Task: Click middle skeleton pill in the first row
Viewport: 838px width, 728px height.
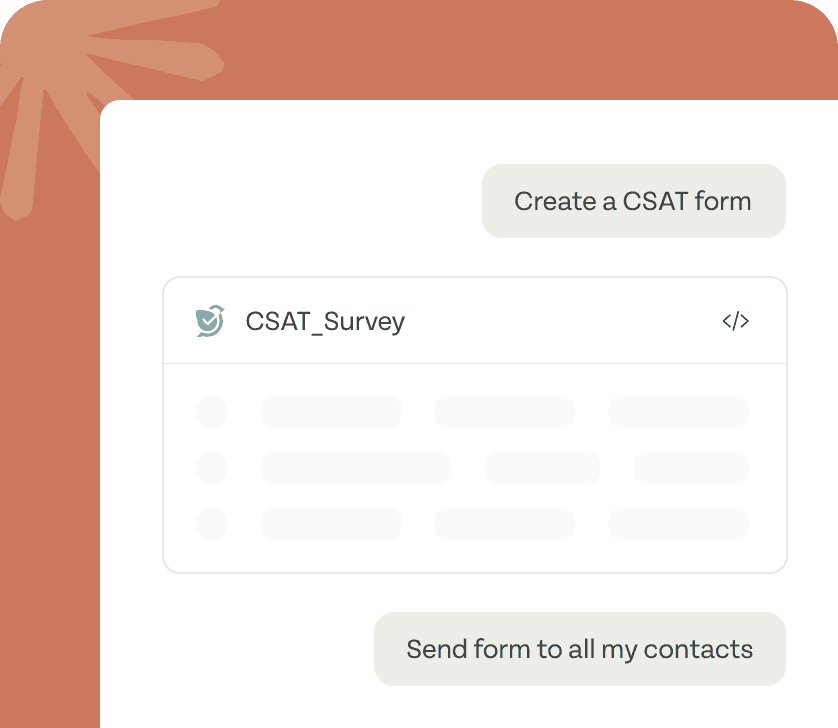Action: pos(505,412)
